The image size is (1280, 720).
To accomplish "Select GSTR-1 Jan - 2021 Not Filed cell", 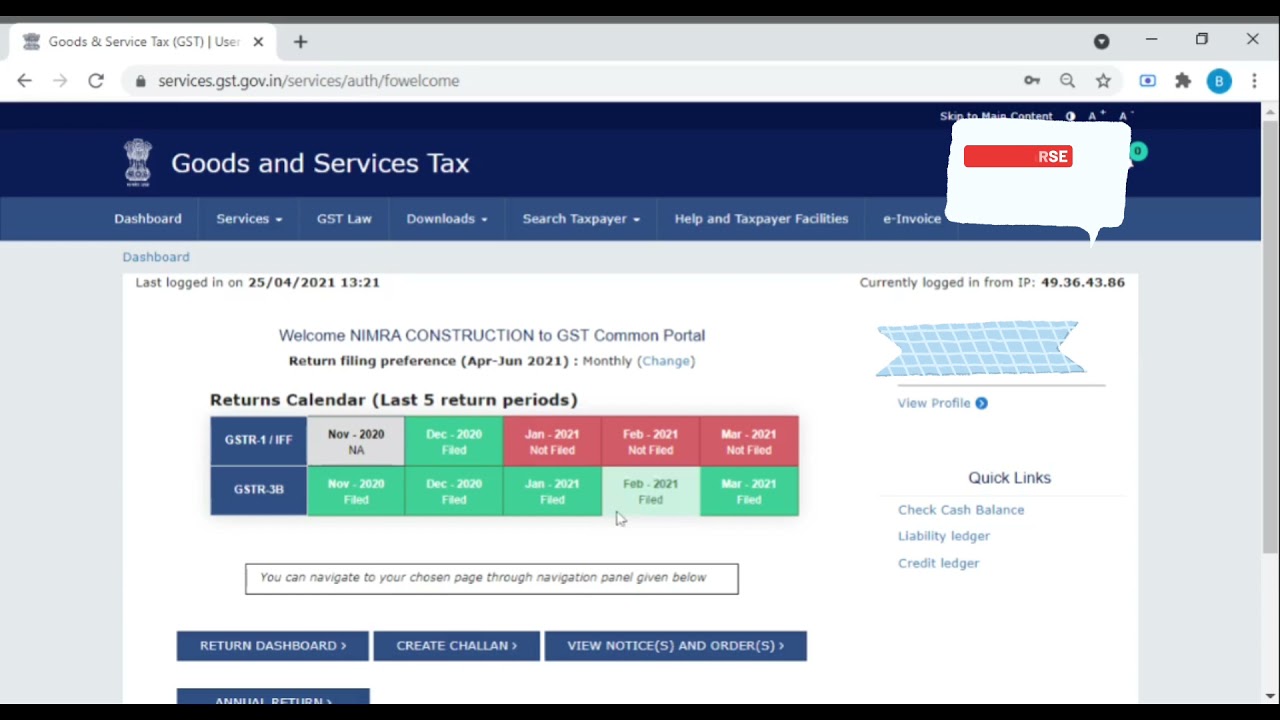I will tap(552, 442).
